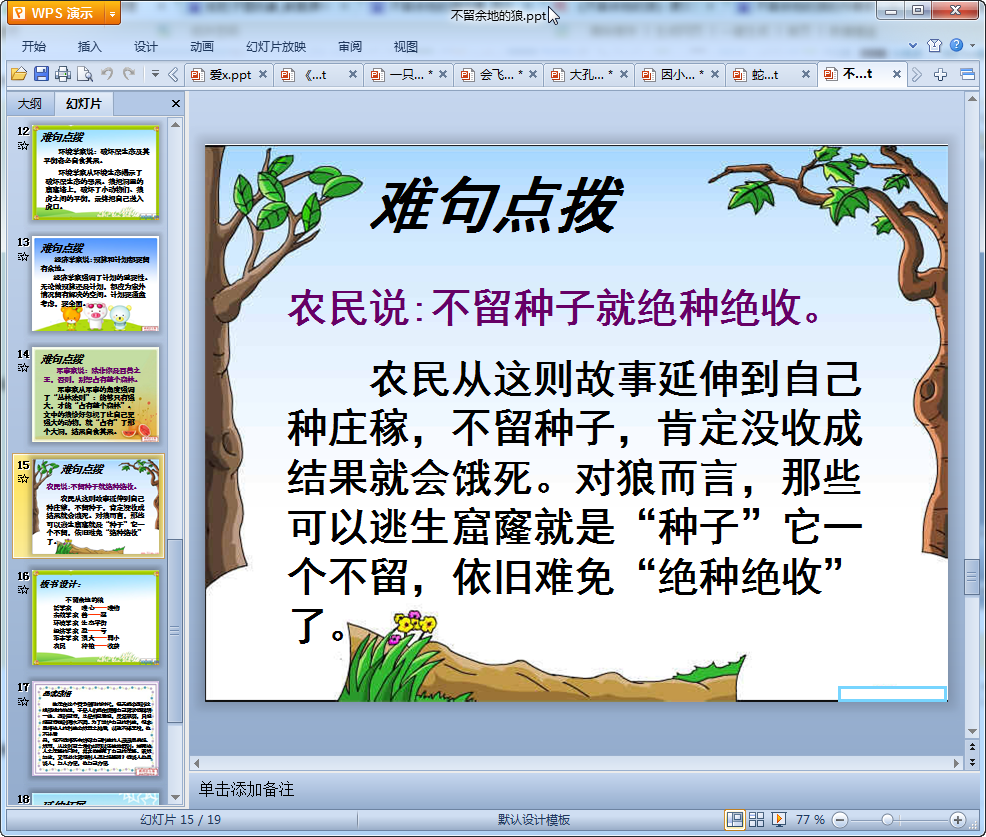The width and height of the screenshot is (986, 837).
Task: Click the Print icon
Action: pos(63,74)
